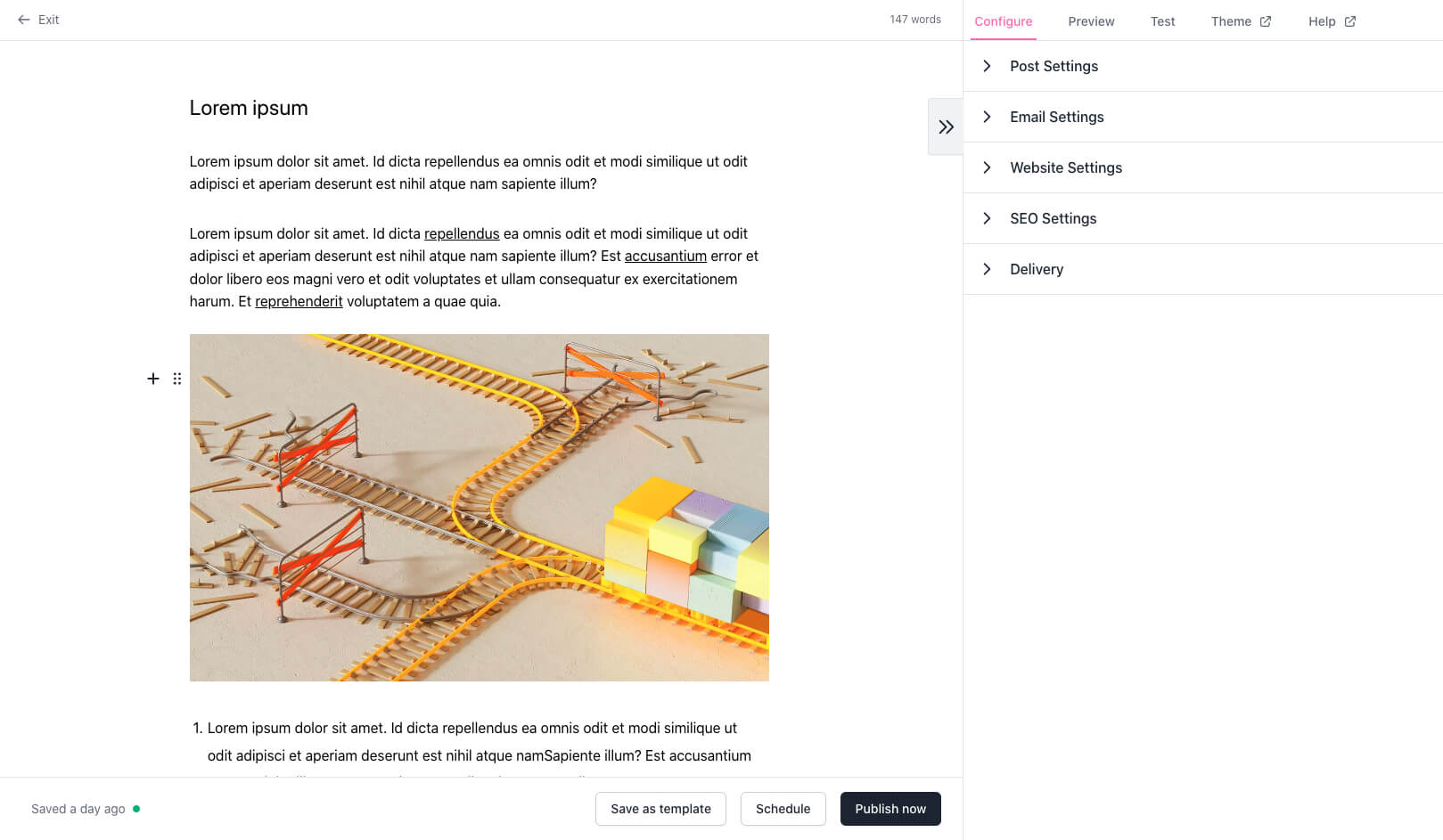Open Help via its external-link icon
This screenshot has width=1443, height=840.
(x=1349, y=20)
